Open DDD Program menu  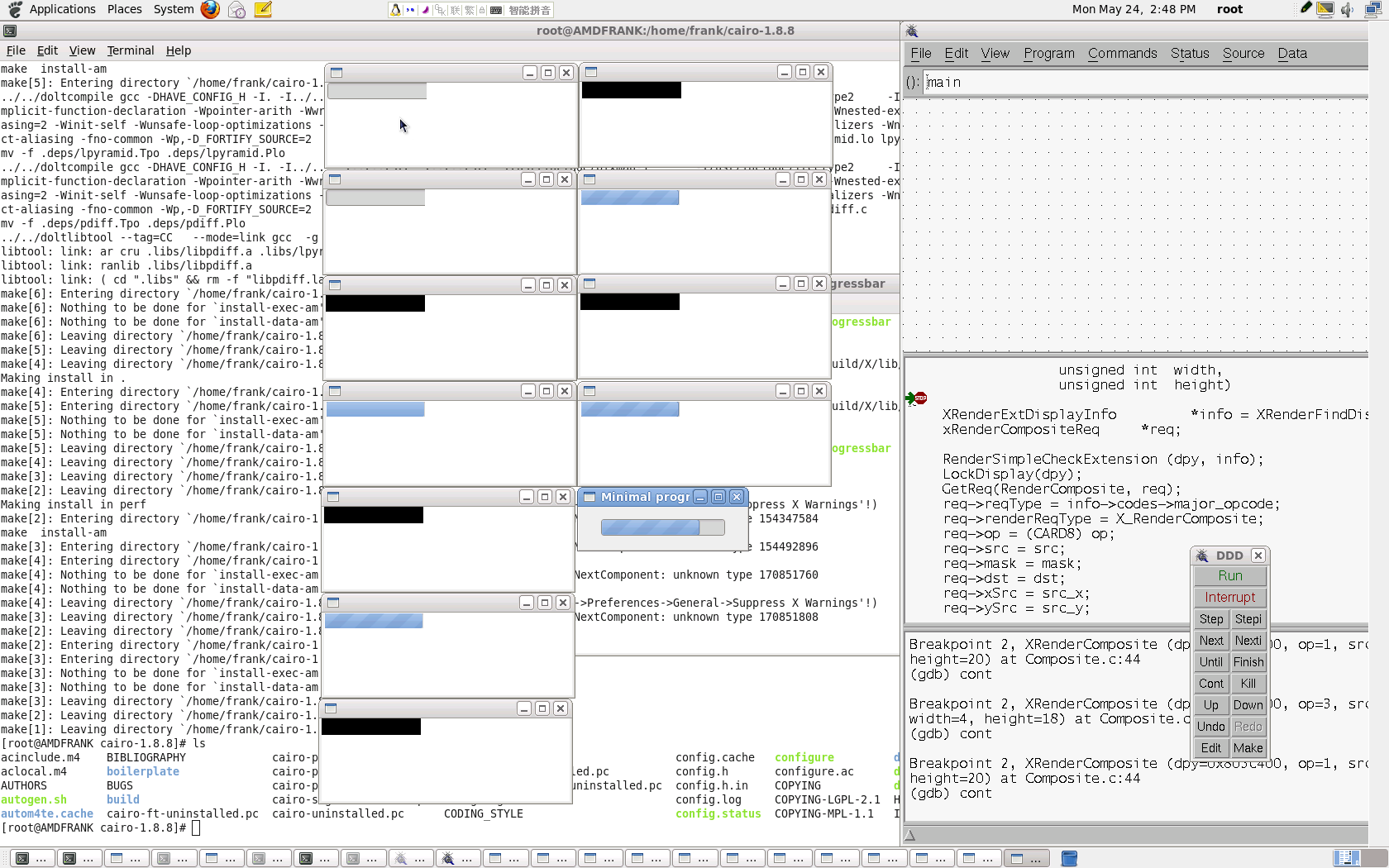click(1048, 54)
